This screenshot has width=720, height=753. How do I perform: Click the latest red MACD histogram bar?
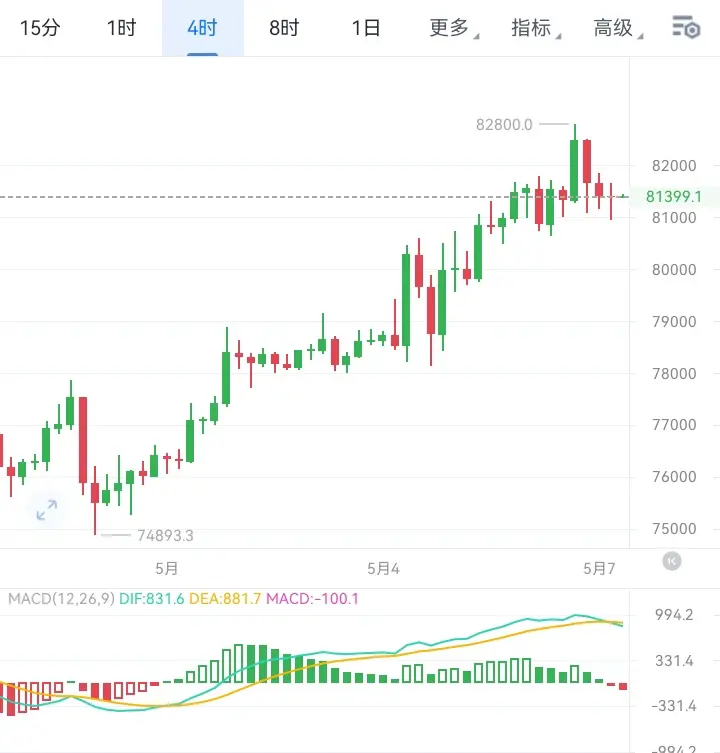point(623,686)
